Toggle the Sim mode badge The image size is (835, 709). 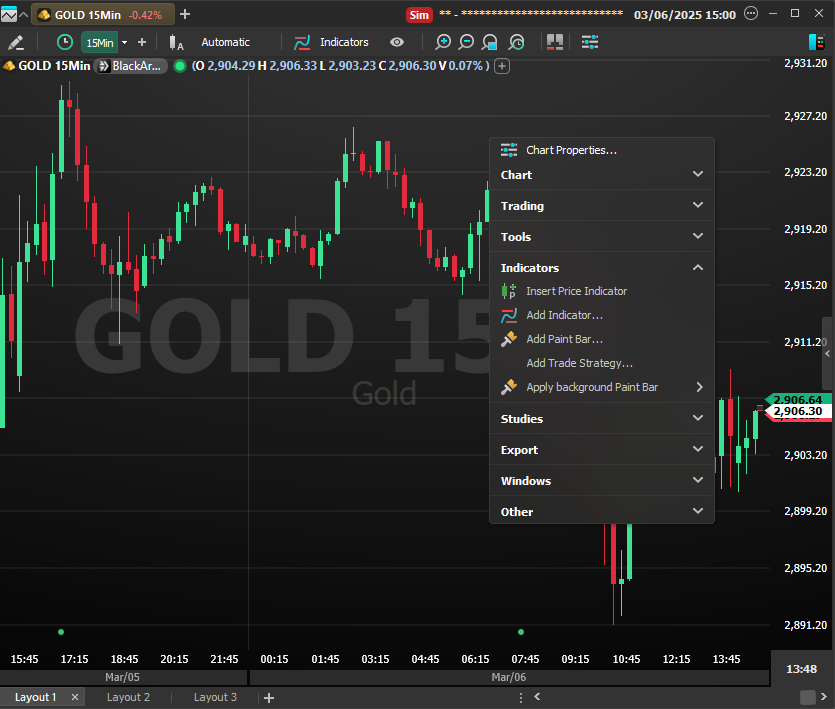click(419, 15)
